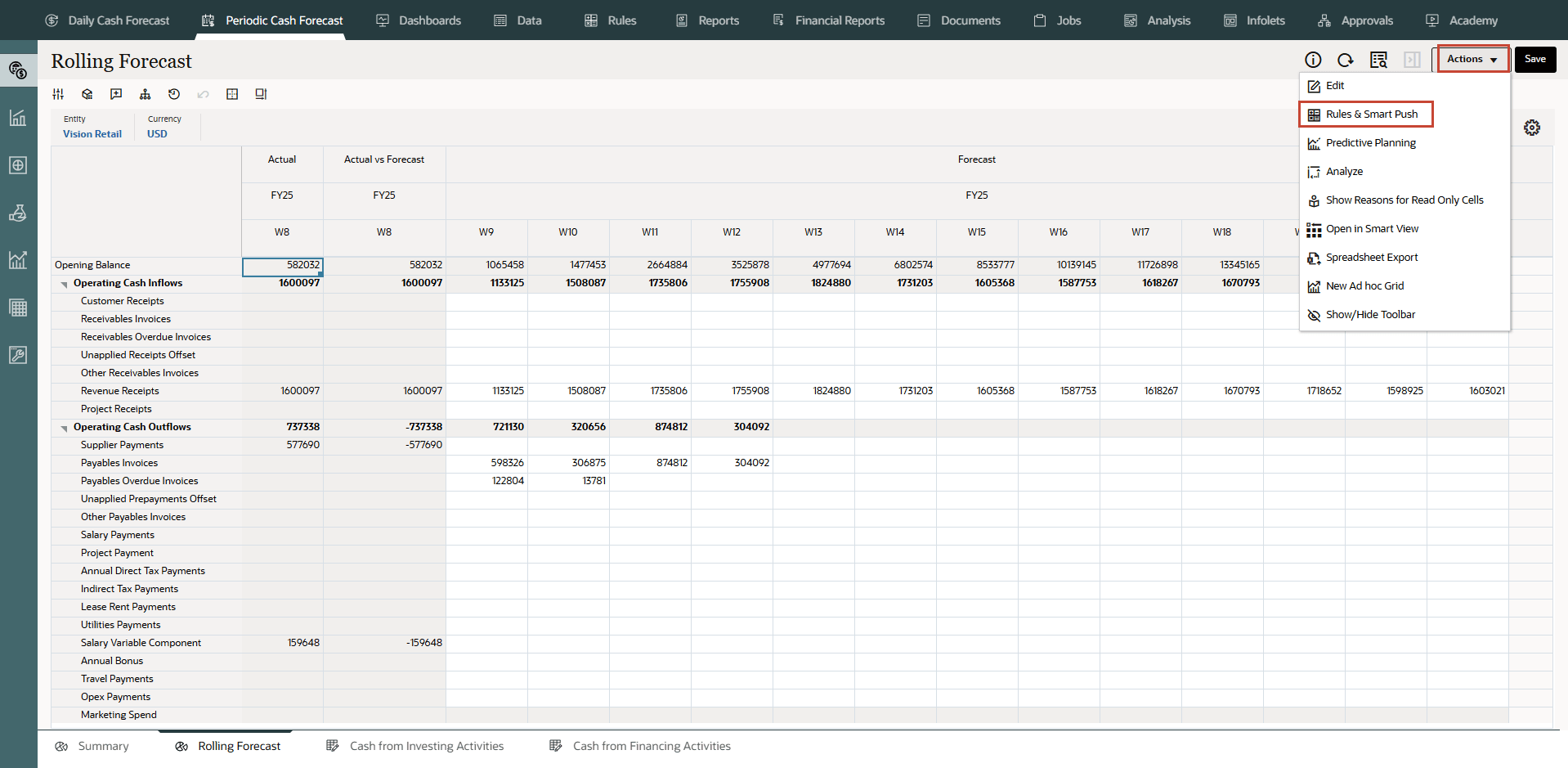Open the table grid icon in left sidebar
Image resolution: width=1568 pixels, height=768 pixels.
click(18, 308)
